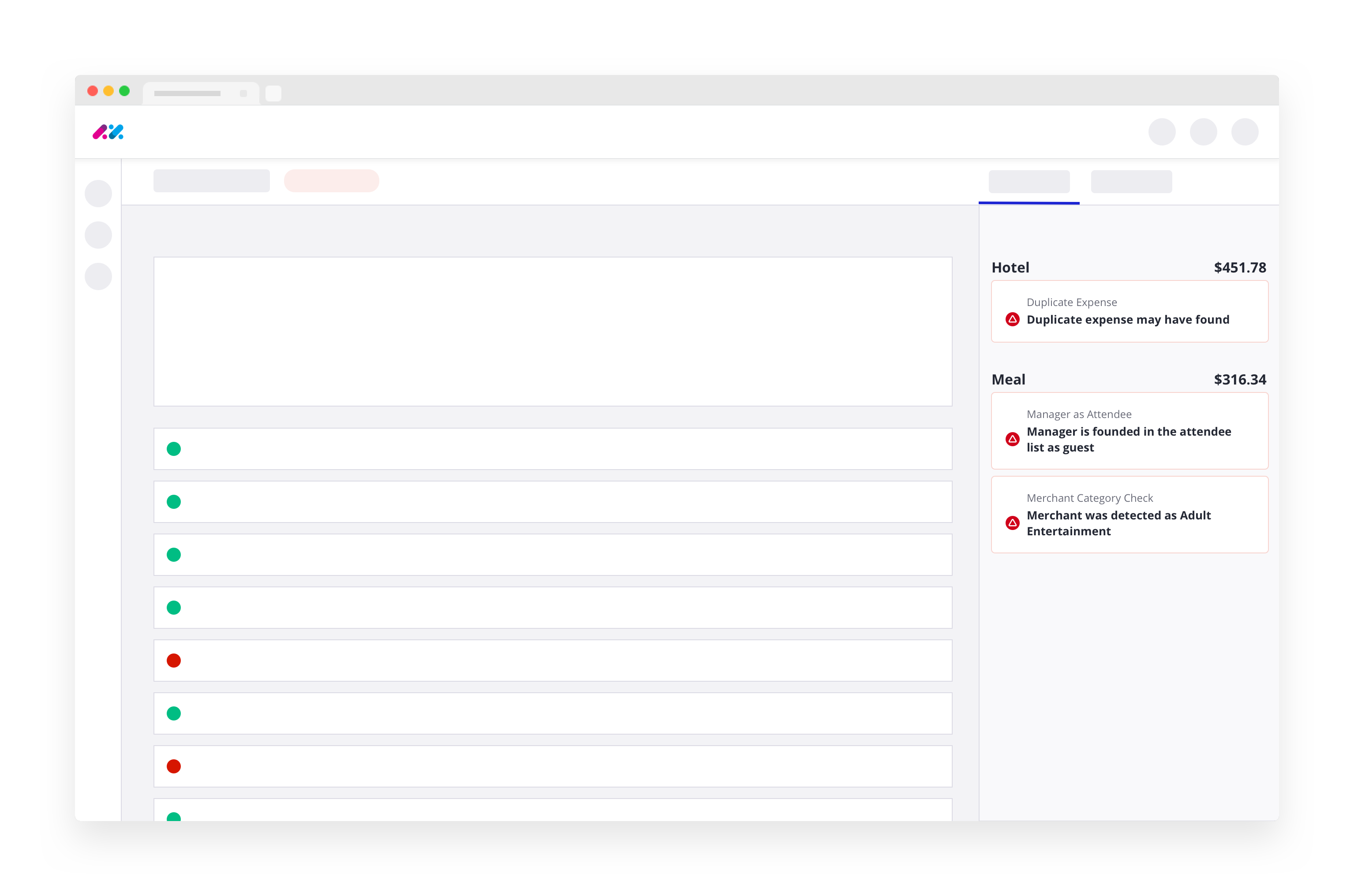Click the $316.34 meal amount
The height and width of the screenshot is (896, 1354).
click(x=1240, y=379)
